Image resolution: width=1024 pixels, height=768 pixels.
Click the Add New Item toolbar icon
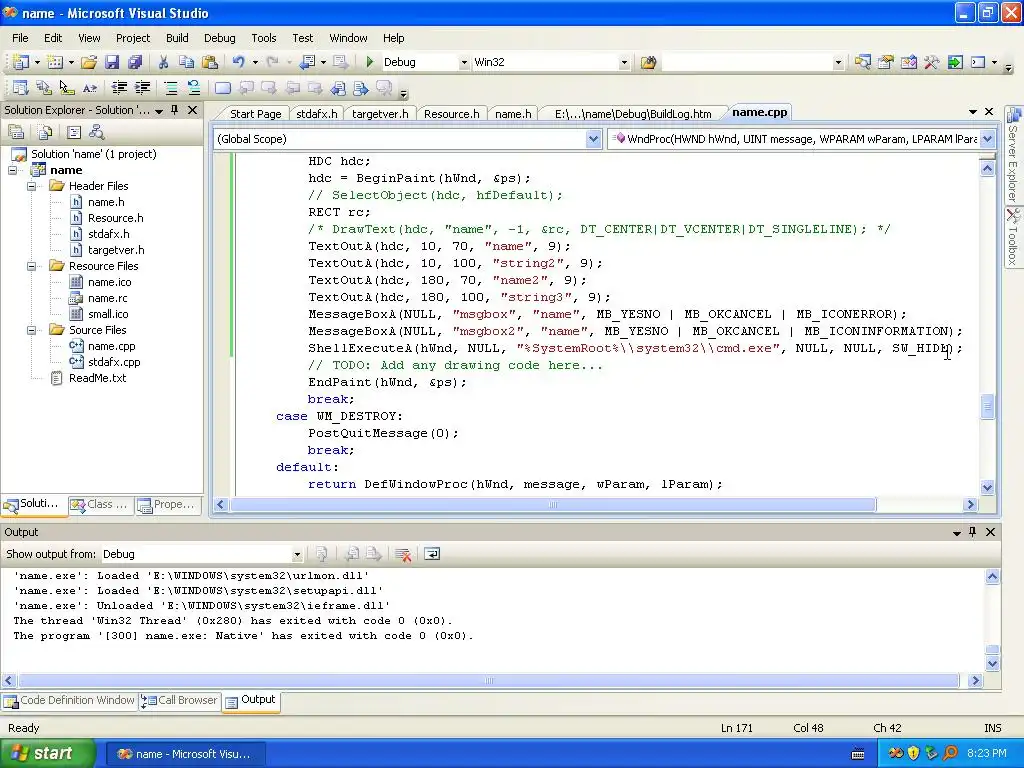[56, 62]
